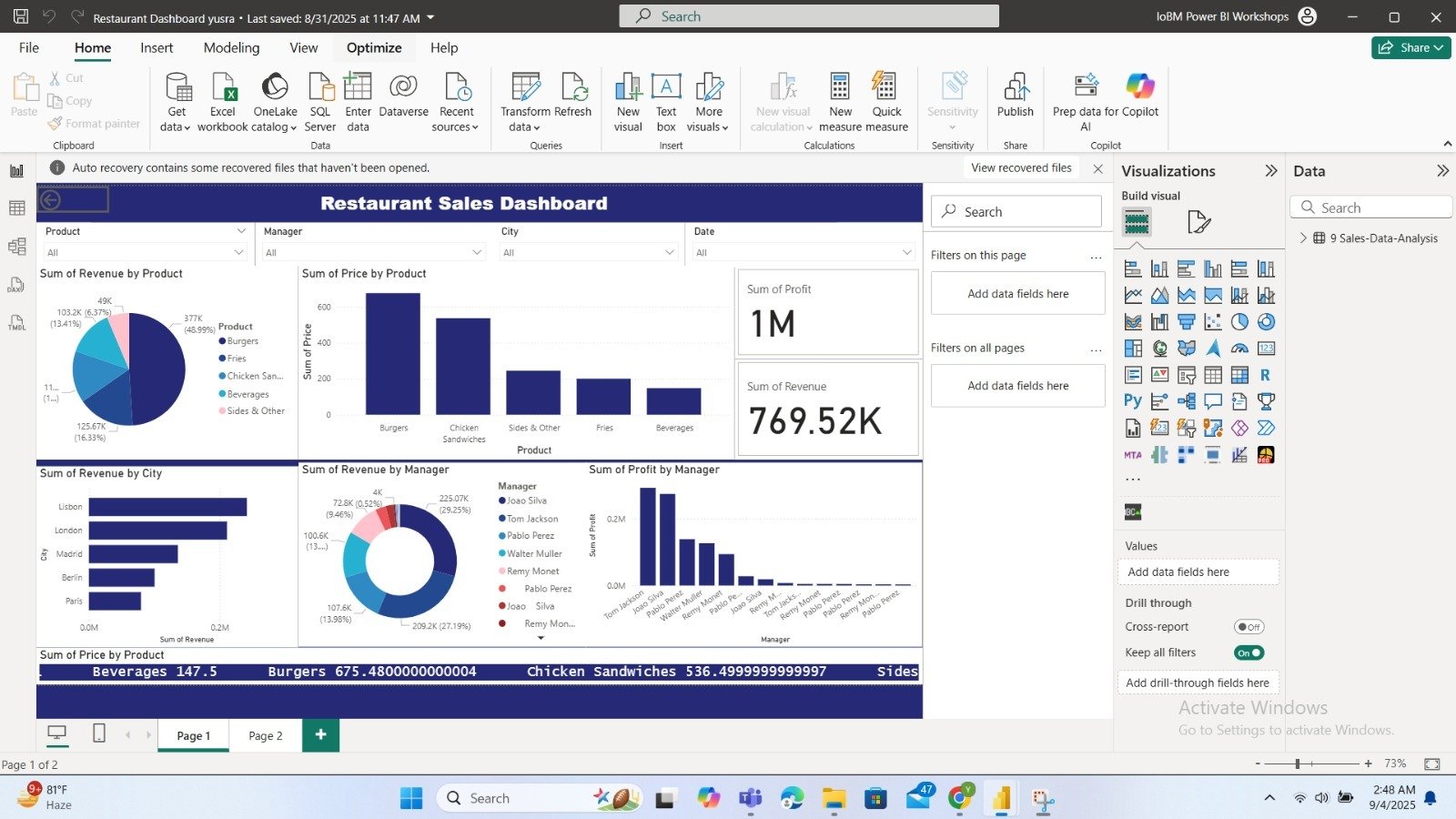Click the back arrow button on dashboard
The height and width of the screenshot is (819, 1456).
tap(51, 200)
